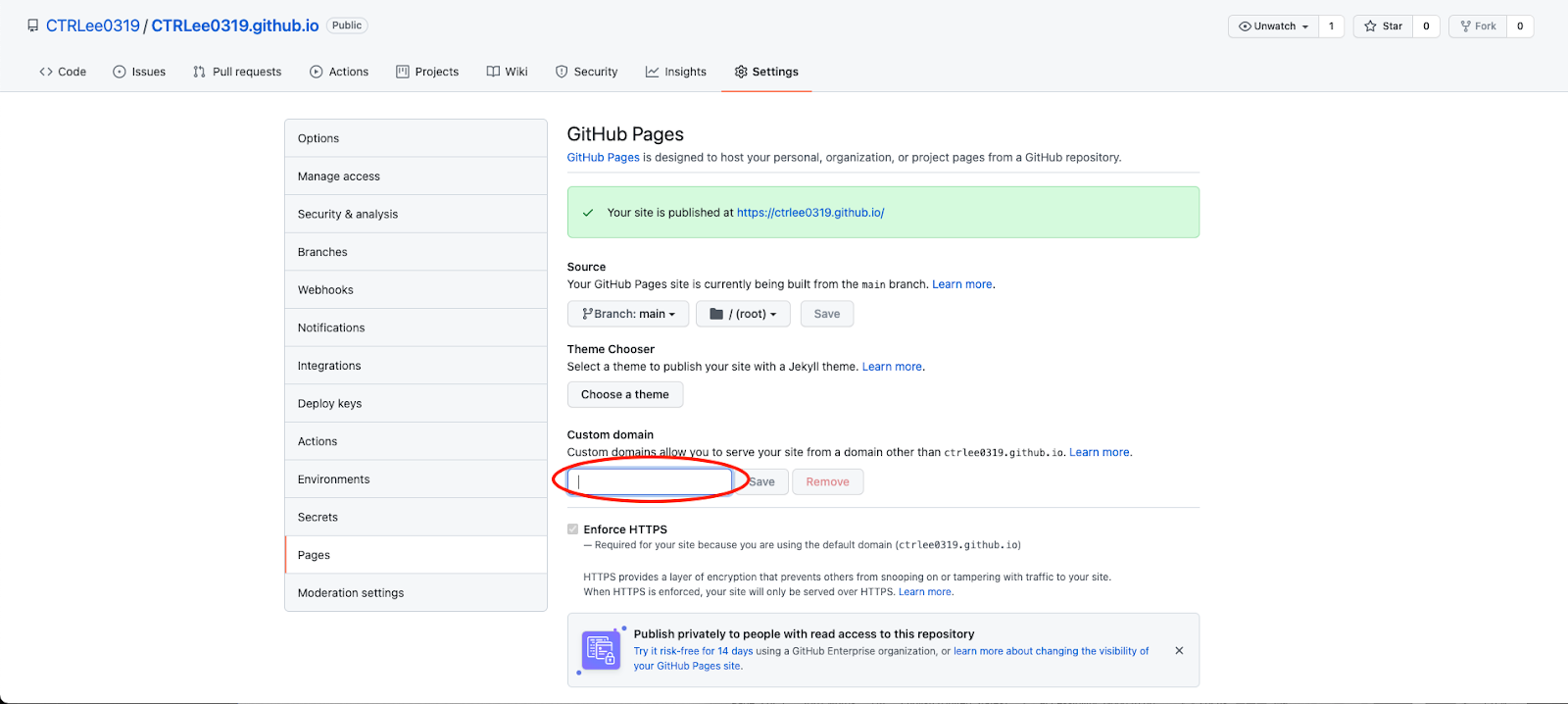The image size is (1568, 704).
Task: Open Actions in settings sidebar
Action: click(x=416, y=441)
